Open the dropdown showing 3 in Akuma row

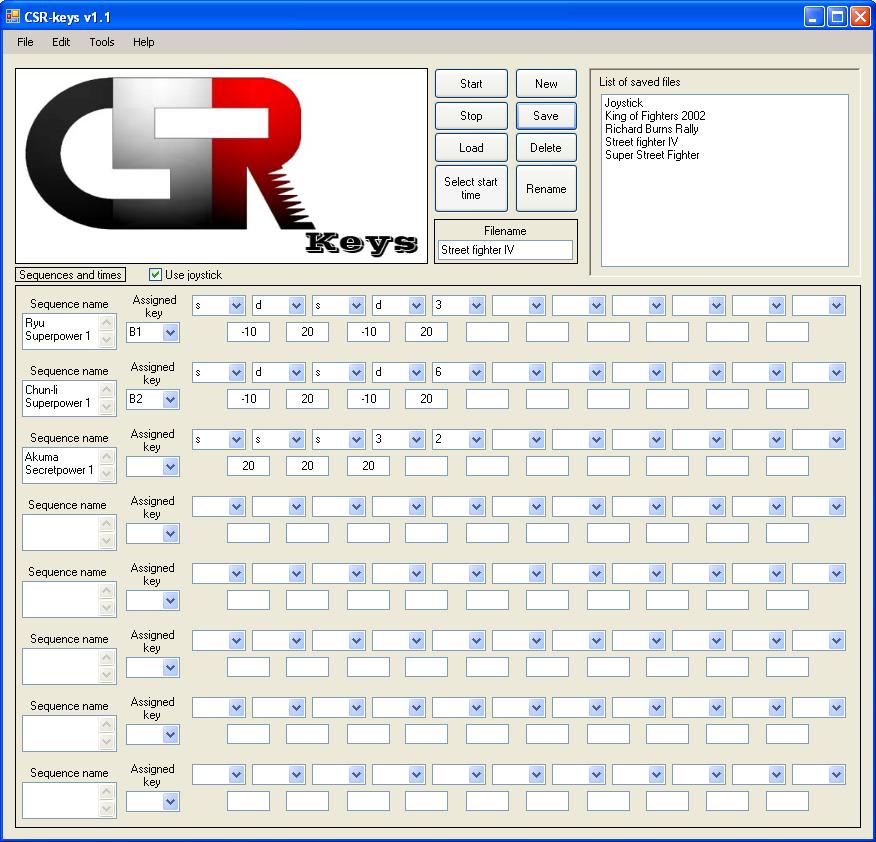click(416, 440)
